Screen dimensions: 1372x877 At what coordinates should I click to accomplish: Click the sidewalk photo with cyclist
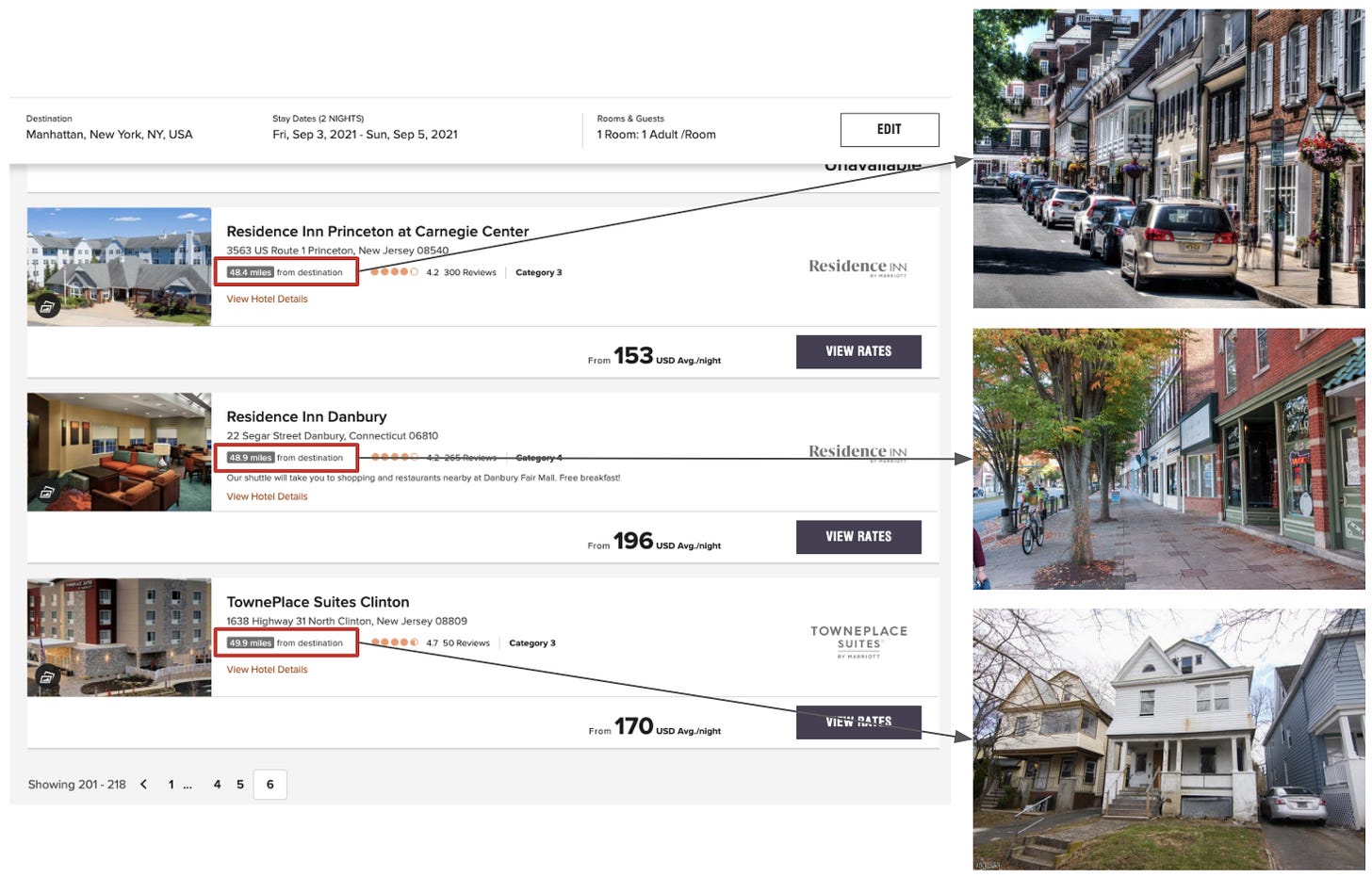1168,459
